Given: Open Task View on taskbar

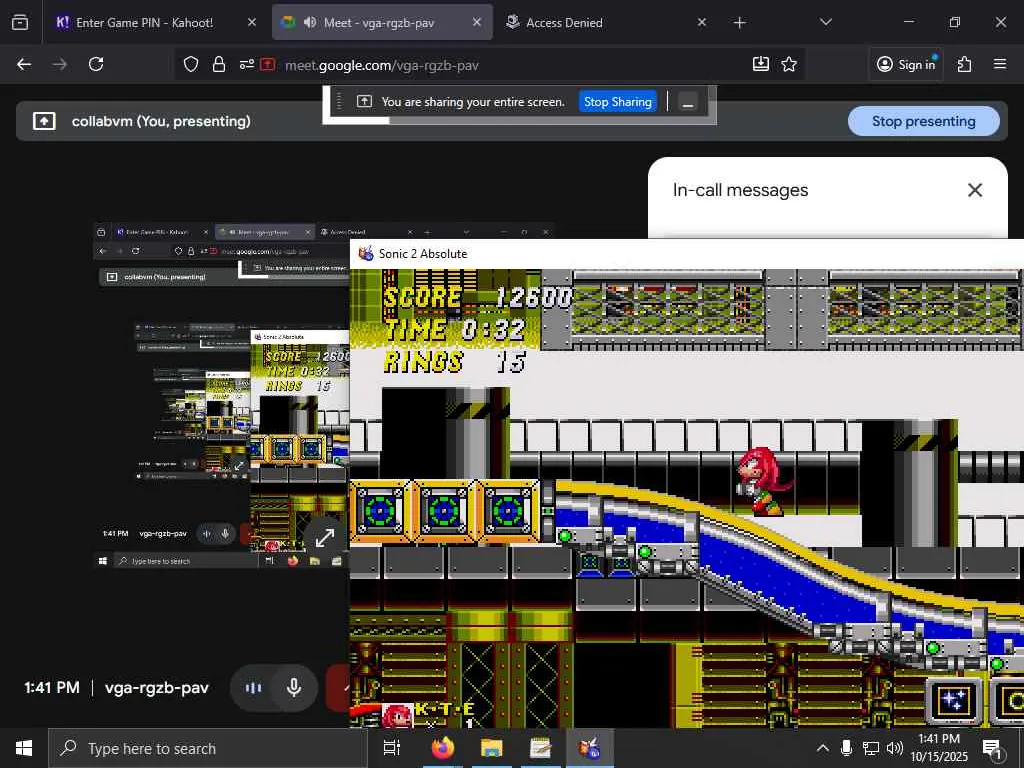Looking at the screenshot, I should [x=392, y=748].
